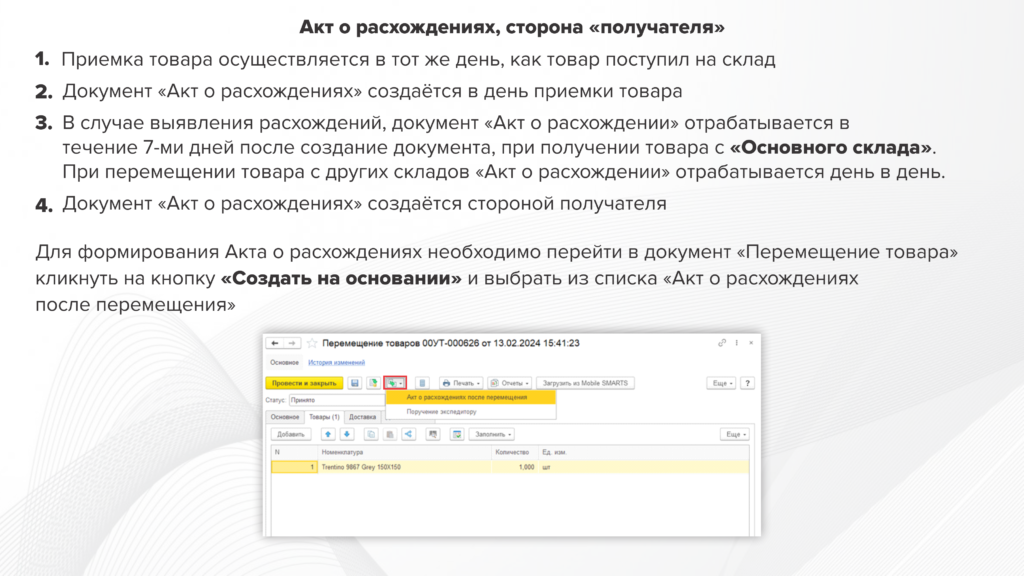Click the document structure icon
Viewport: 1024px width, 576px height.
[422, 383]
